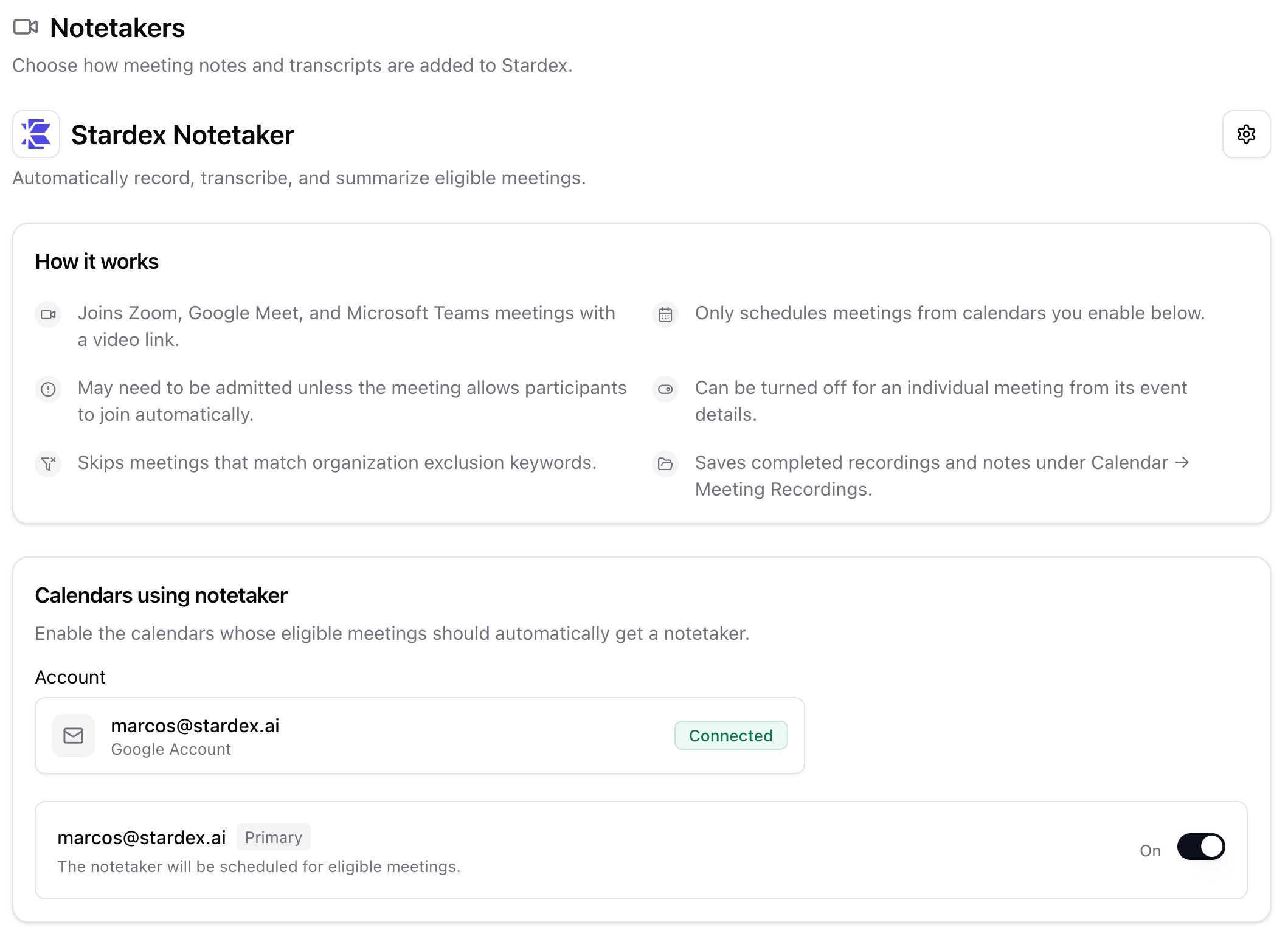Image resolution: width=1288 pixels, height=939 pixels.
Task: Click "Skips meetings that match" text
Action: (337, 463)
